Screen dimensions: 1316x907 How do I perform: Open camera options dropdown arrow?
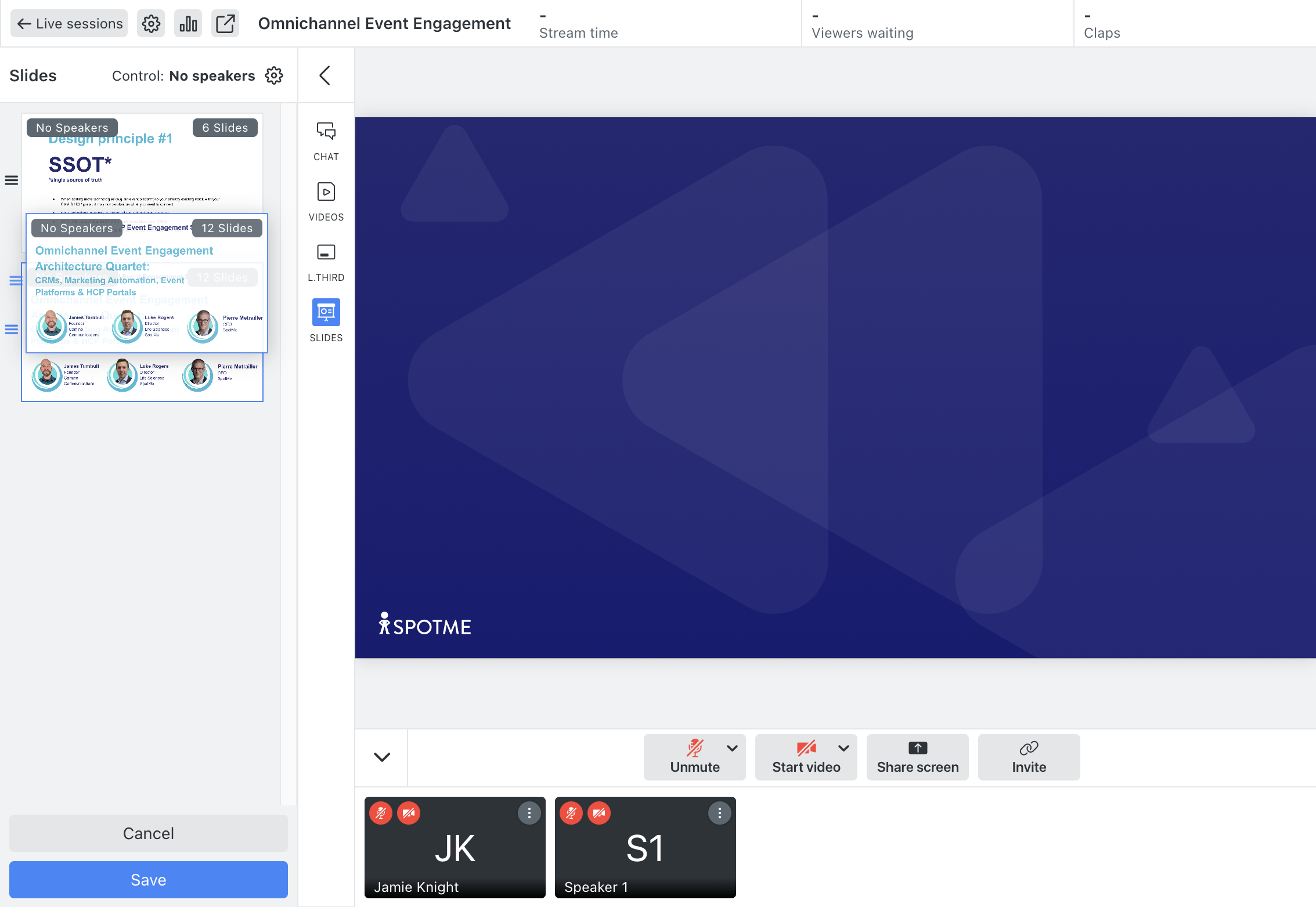pos(844,748)
